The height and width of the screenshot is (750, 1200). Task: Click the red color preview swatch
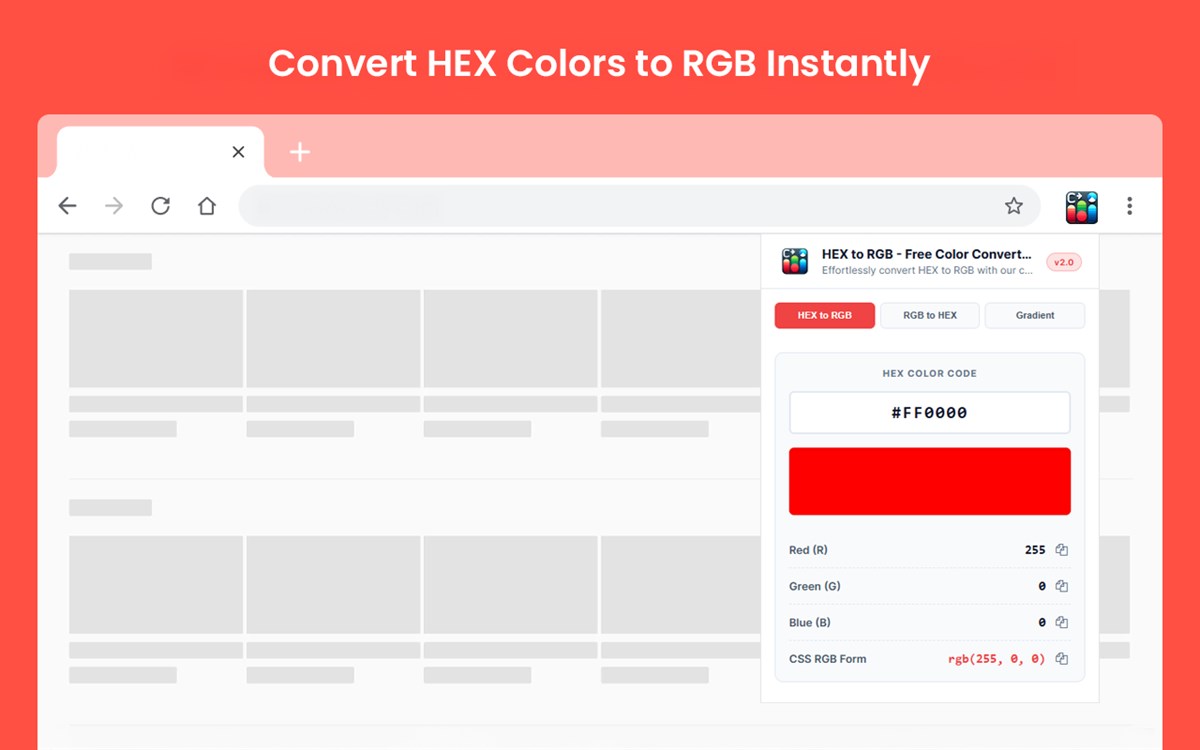point(930,481)
